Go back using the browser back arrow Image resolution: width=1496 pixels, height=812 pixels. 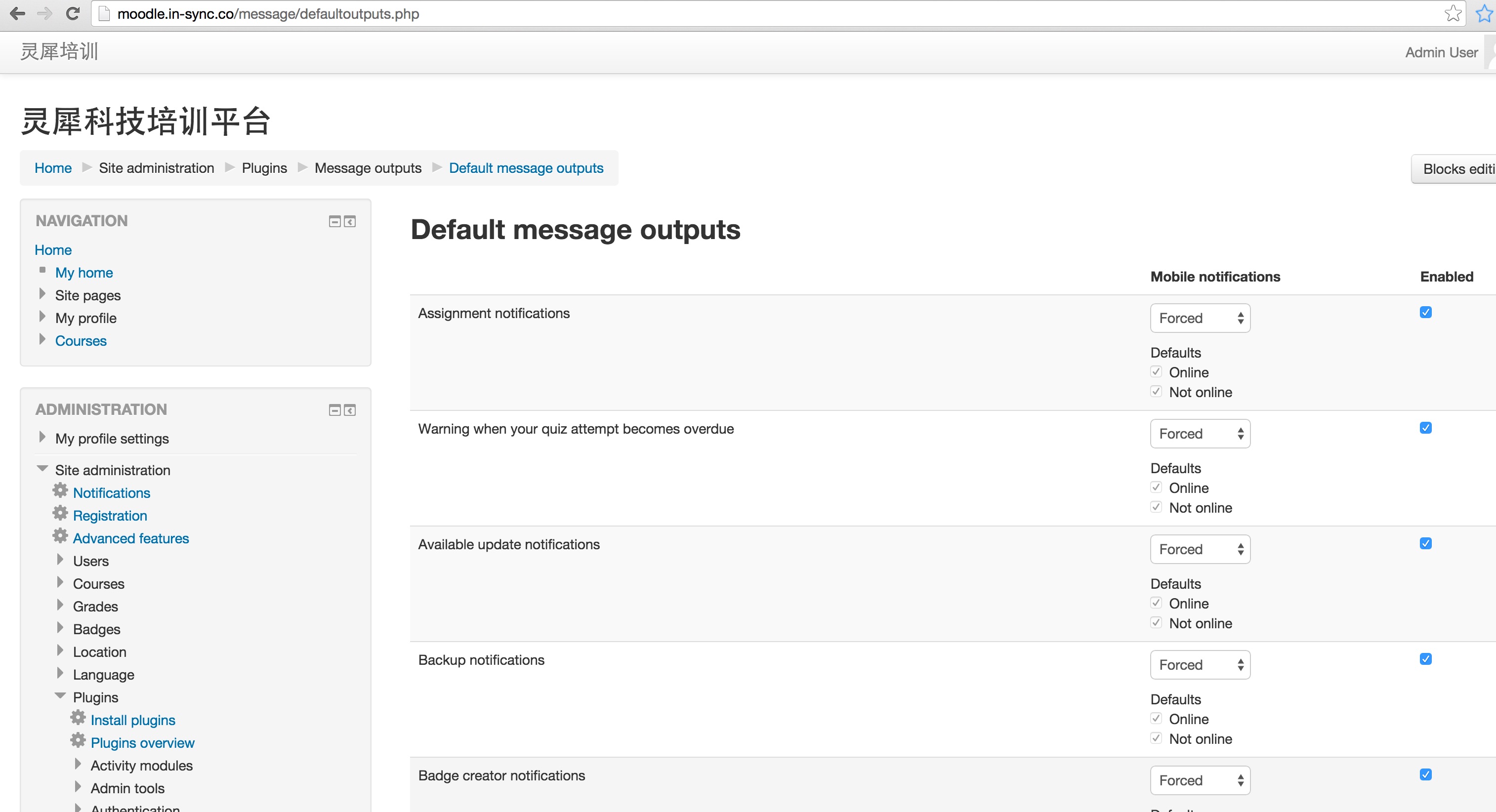coord(17,13)
